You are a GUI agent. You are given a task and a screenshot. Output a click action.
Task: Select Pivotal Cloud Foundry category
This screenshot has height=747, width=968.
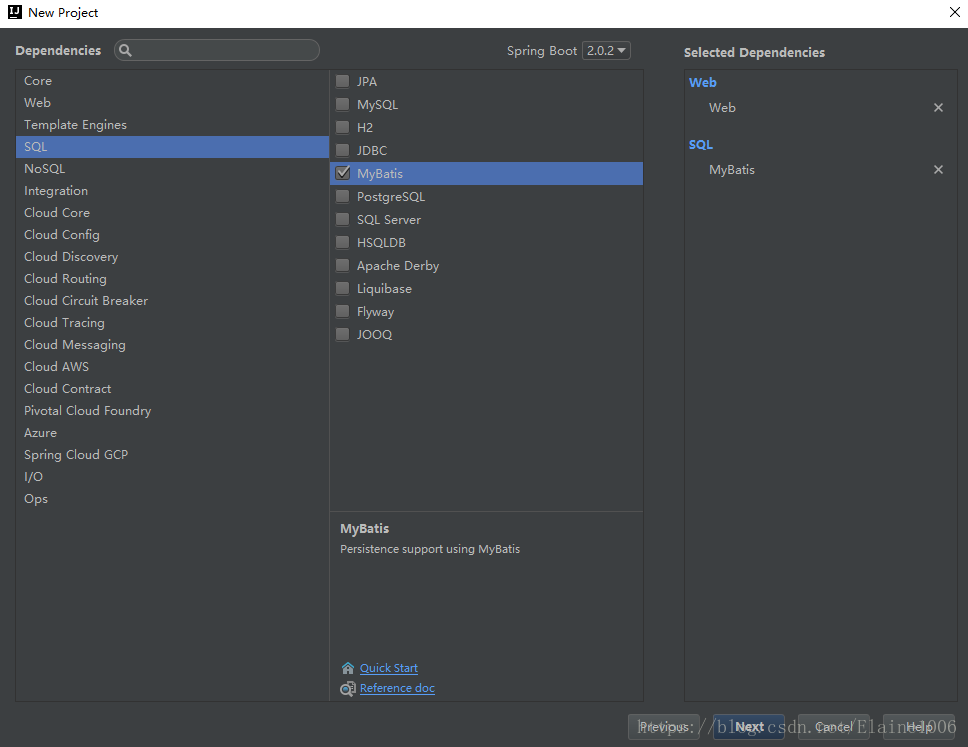click(x=172, y=411)
